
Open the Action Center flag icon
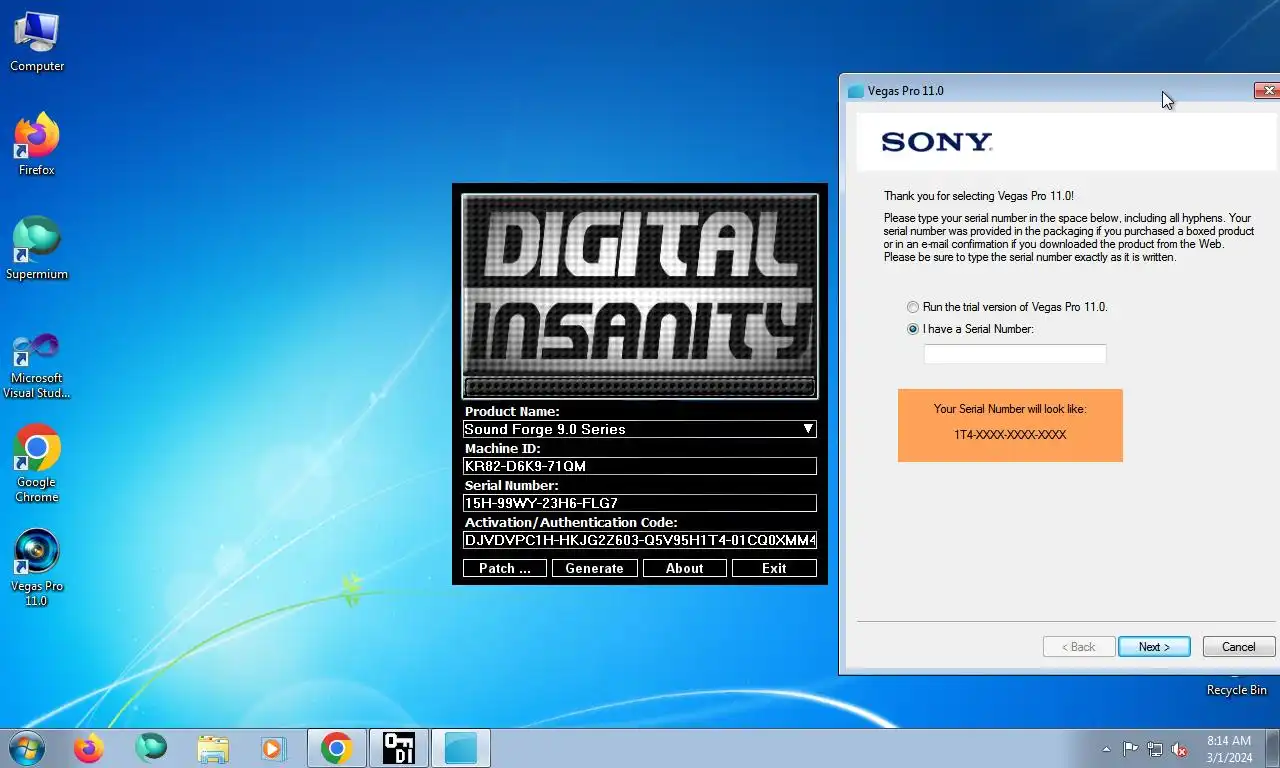tap(1131, 749)
